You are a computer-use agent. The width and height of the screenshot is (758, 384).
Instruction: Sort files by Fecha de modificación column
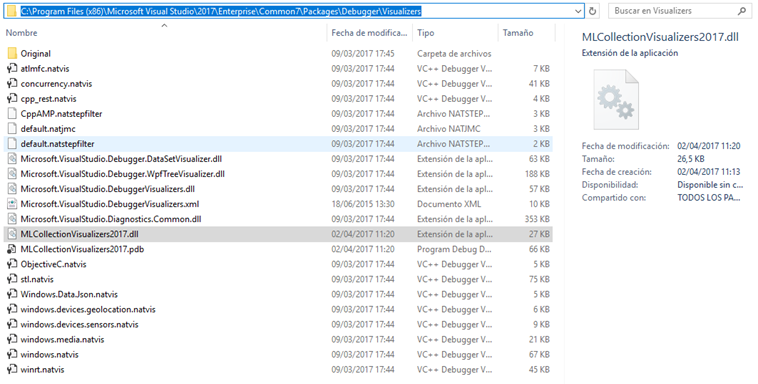click(x=369, y=33)
